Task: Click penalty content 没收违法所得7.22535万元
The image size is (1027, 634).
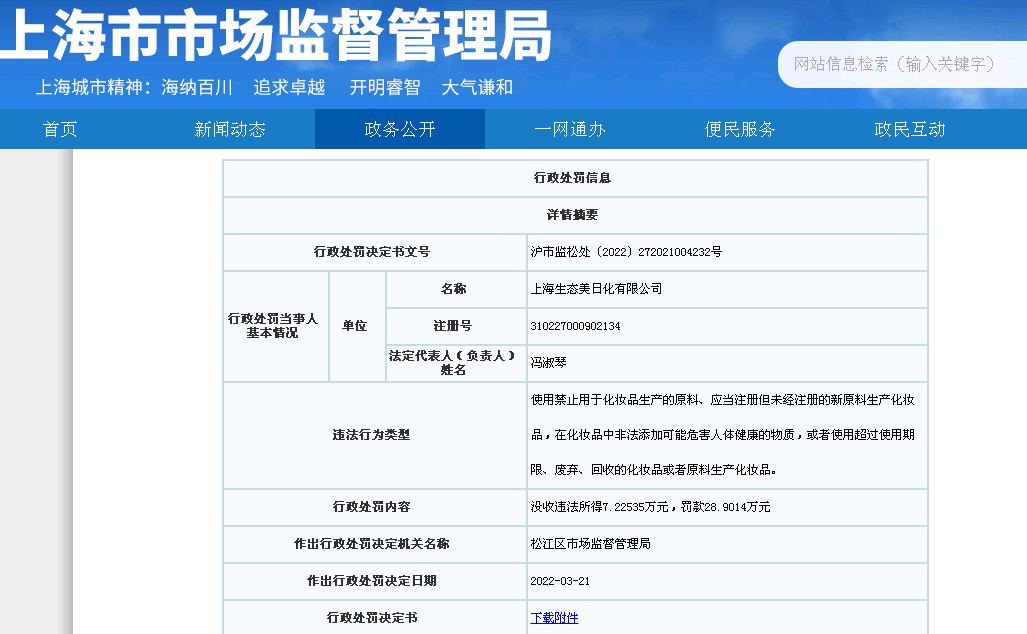Action: pos(599,507)
